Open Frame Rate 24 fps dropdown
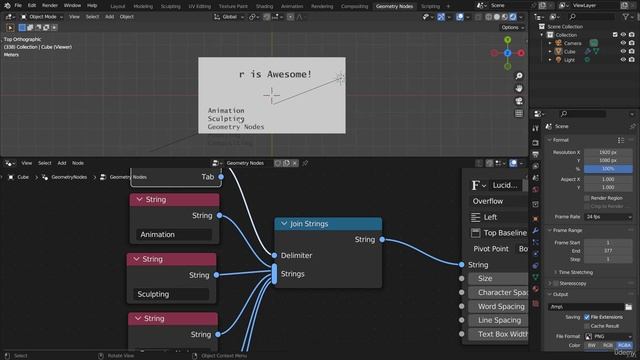Screen dimensions: 640x360 coord(608,217)
